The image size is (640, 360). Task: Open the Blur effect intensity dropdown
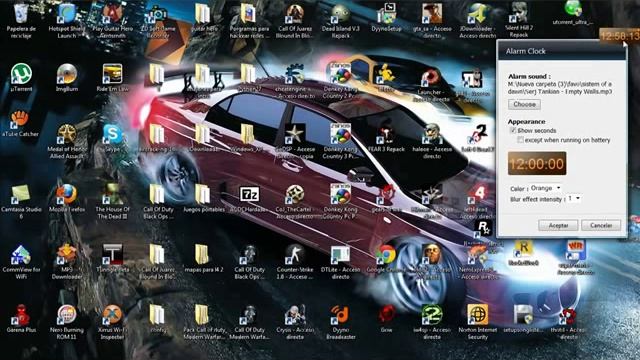(x=574, y=198)
